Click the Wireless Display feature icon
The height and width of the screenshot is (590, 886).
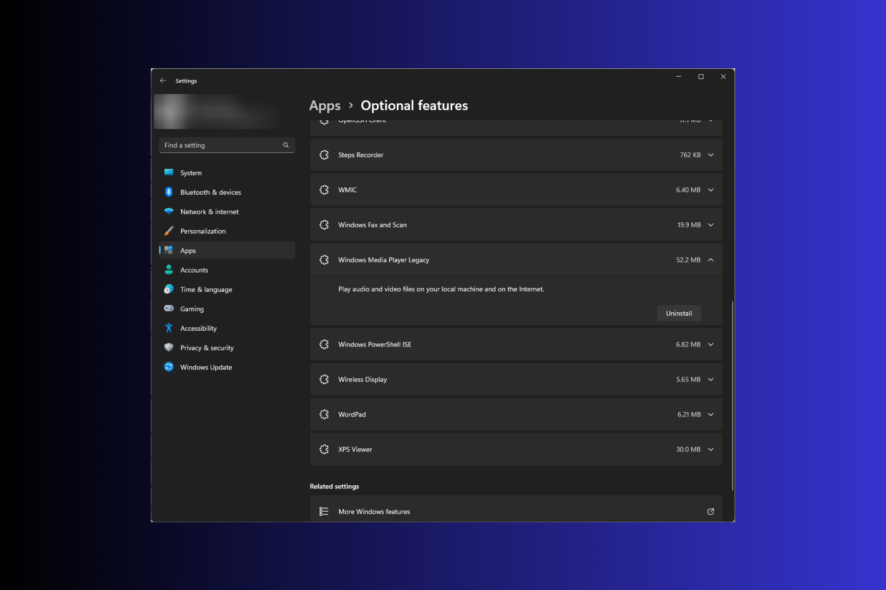(324, 379)
